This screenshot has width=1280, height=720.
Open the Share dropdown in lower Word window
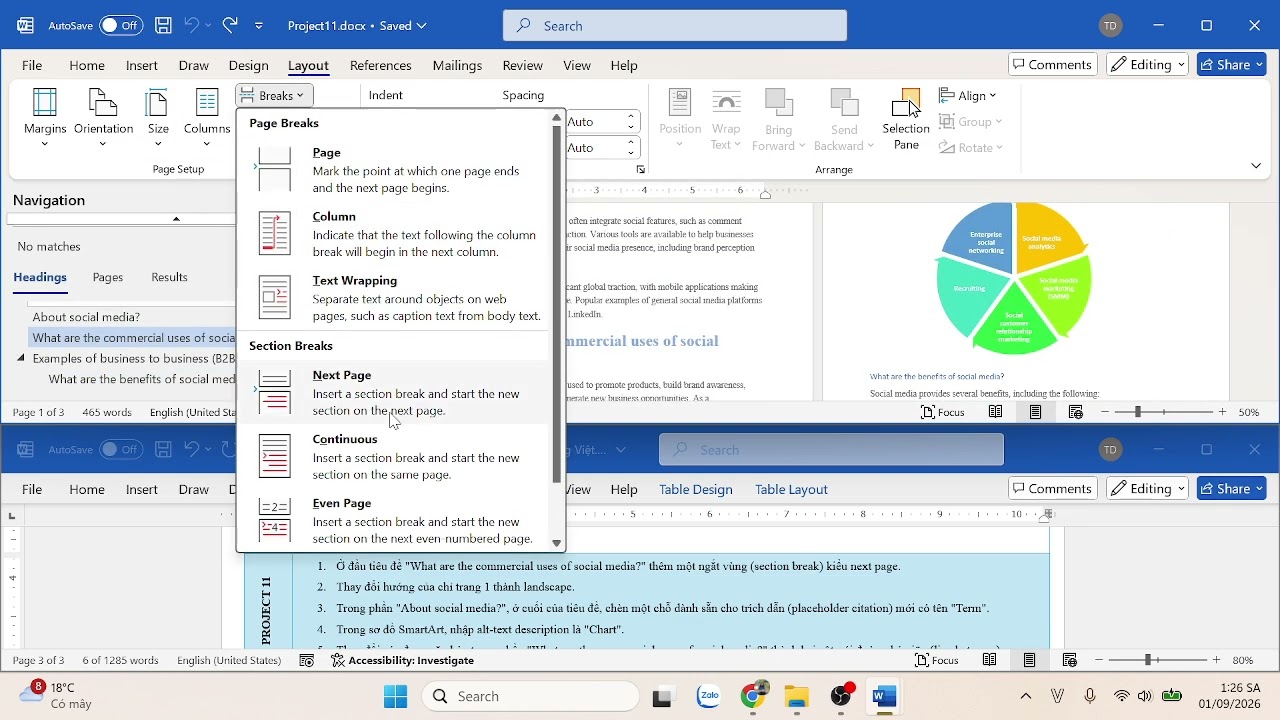(1259, 488)
